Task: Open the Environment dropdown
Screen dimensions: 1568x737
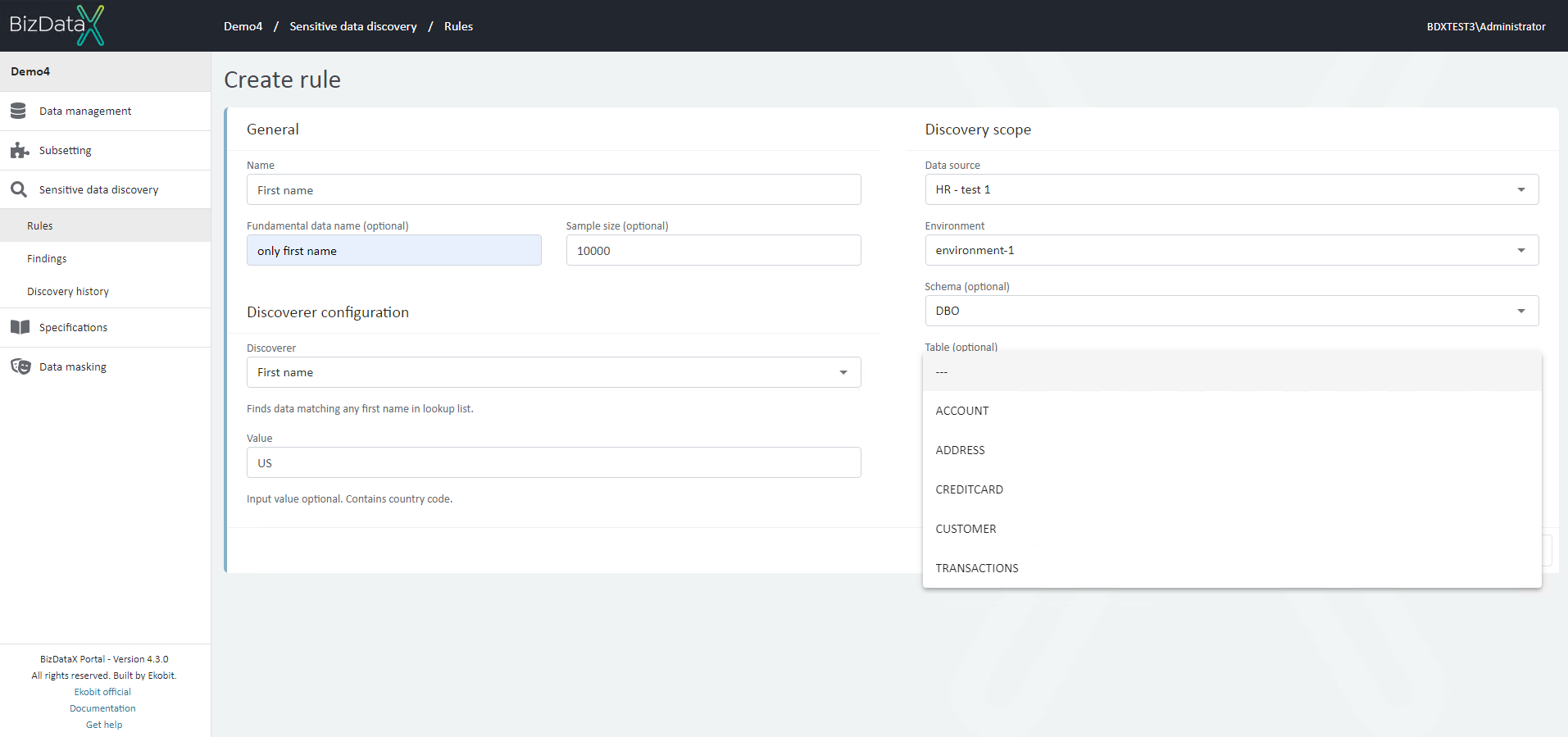Action: pyautogui.click(x=1231, y=250)
